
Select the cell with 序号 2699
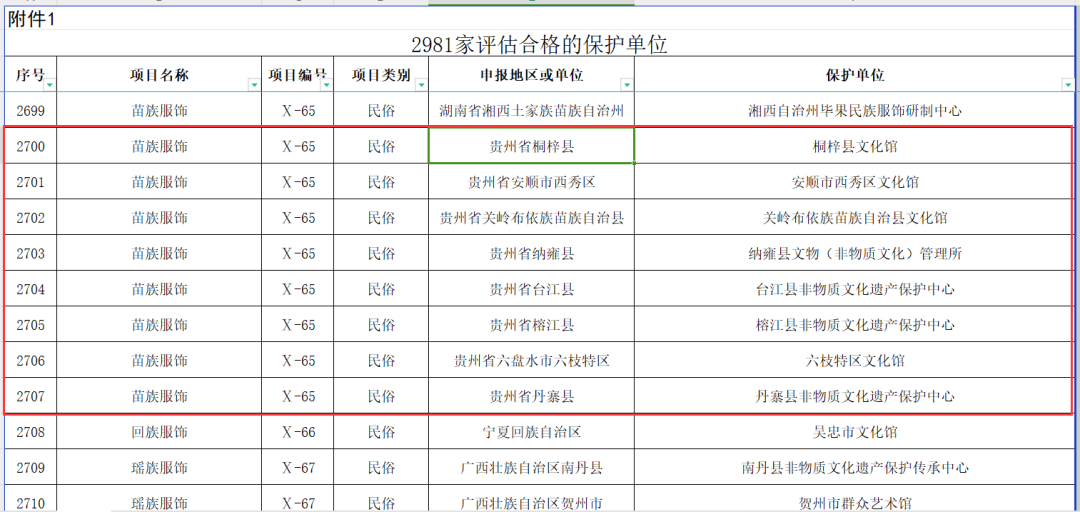pyautogui.click(x=30, y=111)
